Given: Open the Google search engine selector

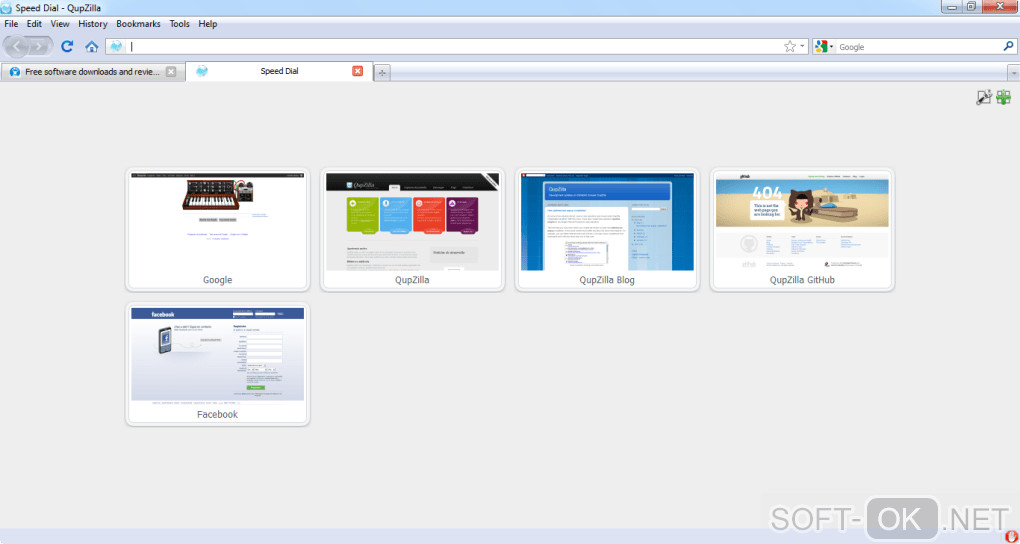Looking at the screenshot, I should click(824, 46).
